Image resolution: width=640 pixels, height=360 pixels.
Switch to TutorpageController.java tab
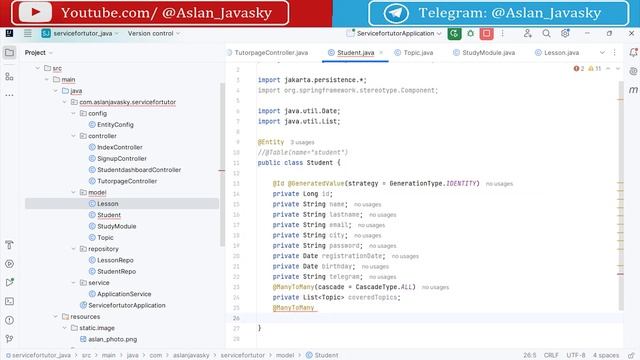coord(268,53)
